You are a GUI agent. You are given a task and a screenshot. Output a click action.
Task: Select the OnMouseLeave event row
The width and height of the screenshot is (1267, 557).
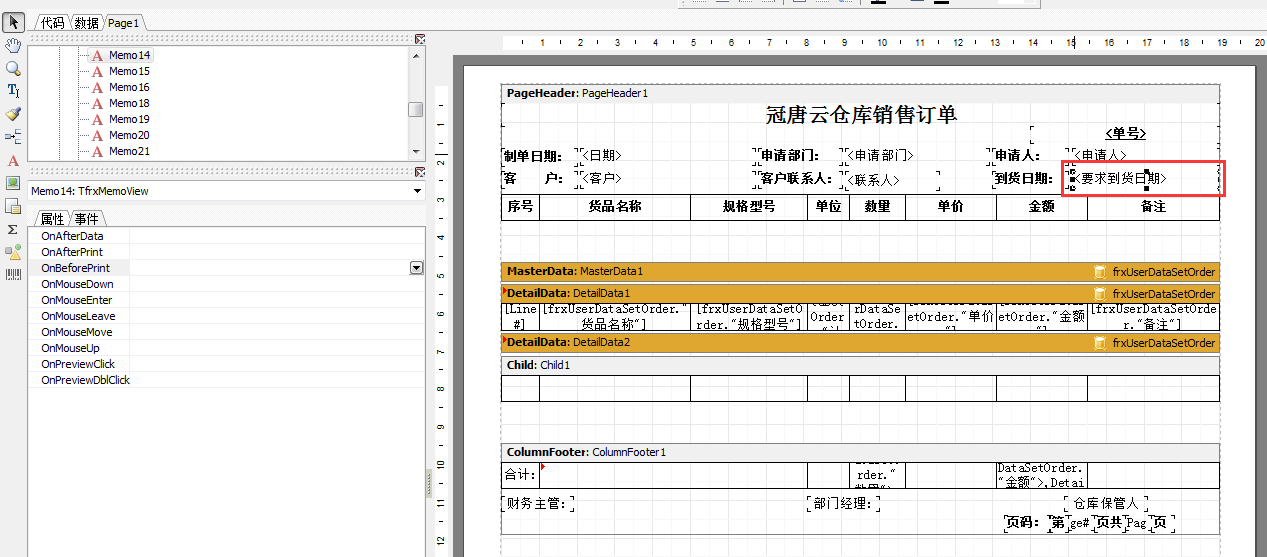[227, 316]
